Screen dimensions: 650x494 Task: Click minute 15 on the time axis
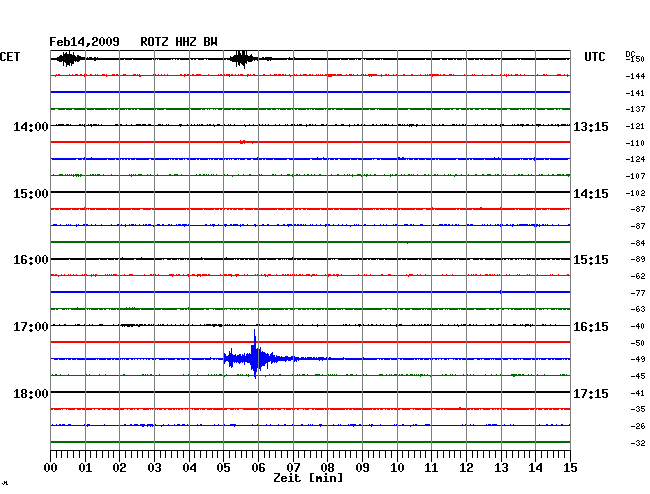pyautogui.click(x=570, y=467)
